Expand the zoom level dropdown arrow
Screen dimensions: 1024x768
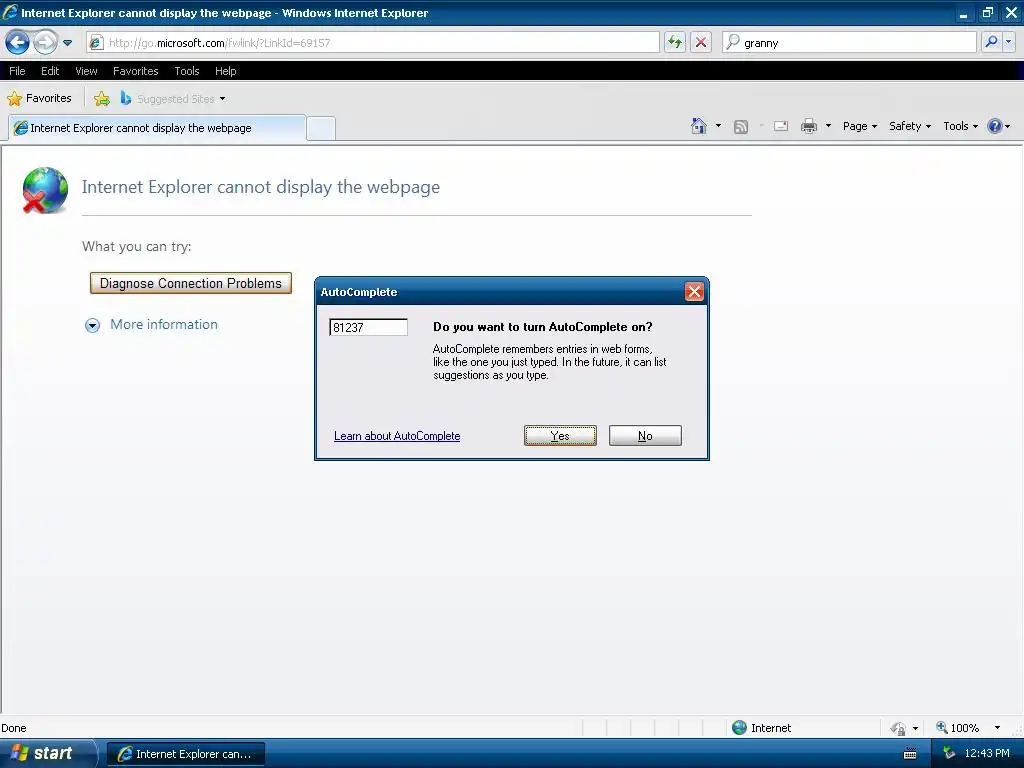(997, 728)
